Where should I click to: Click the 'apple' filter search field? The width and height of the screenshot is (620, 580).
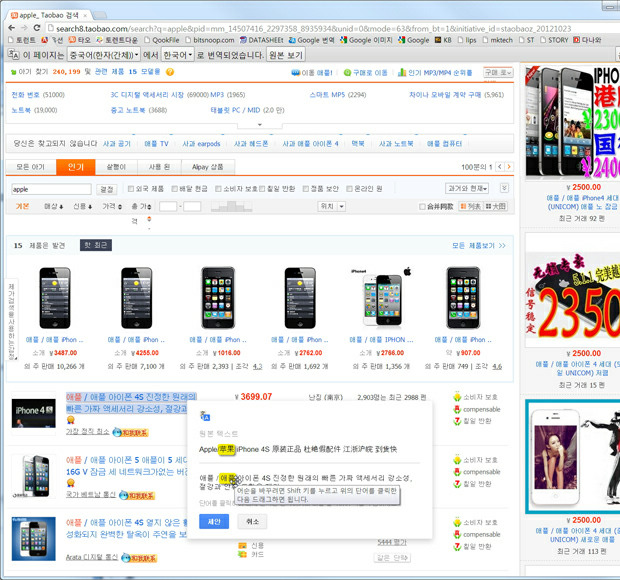(x=51, y=189)
